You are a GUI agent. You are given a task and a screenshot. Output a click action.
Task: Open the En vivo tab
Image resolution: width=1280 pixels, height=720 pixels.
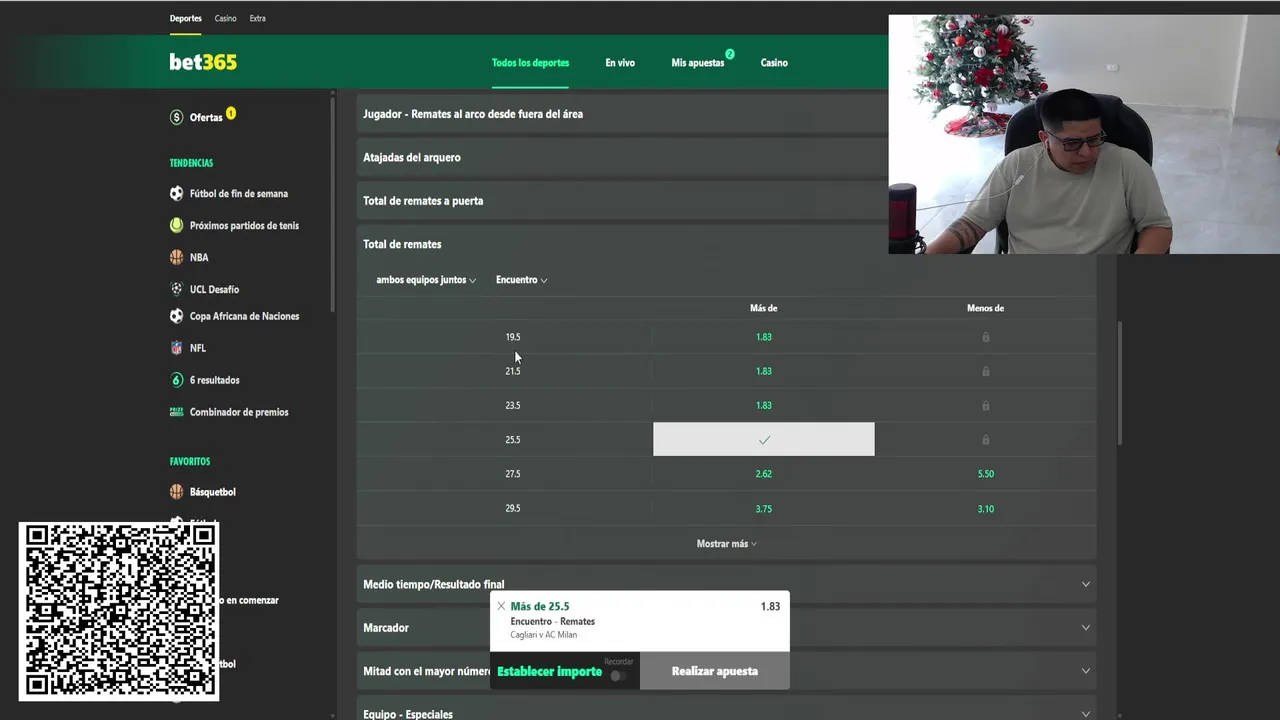[x=620, y=63]
